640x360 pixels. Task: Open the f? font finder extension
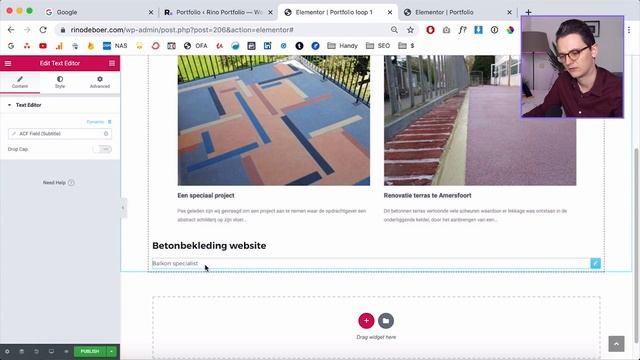pyautogui.click(x=462, y=30)
